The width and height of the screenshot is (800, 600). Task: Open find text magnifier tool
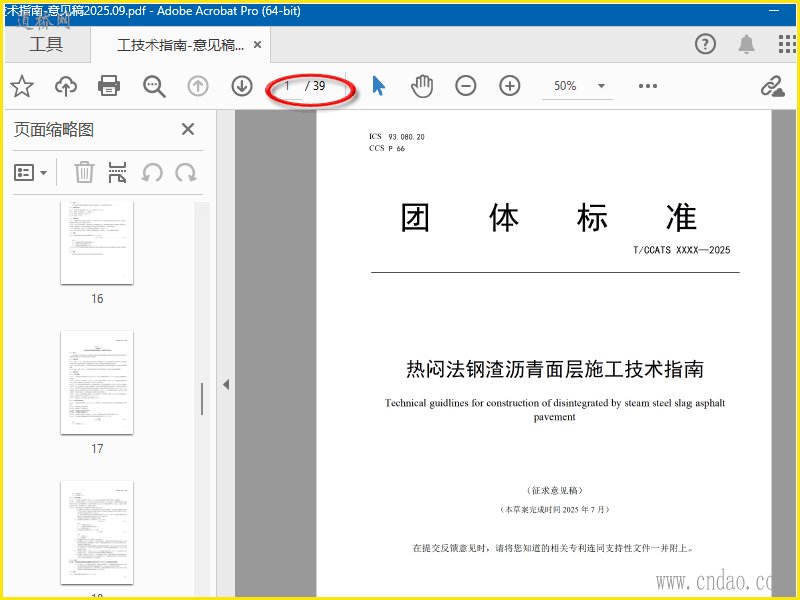[x=154, y=86]
